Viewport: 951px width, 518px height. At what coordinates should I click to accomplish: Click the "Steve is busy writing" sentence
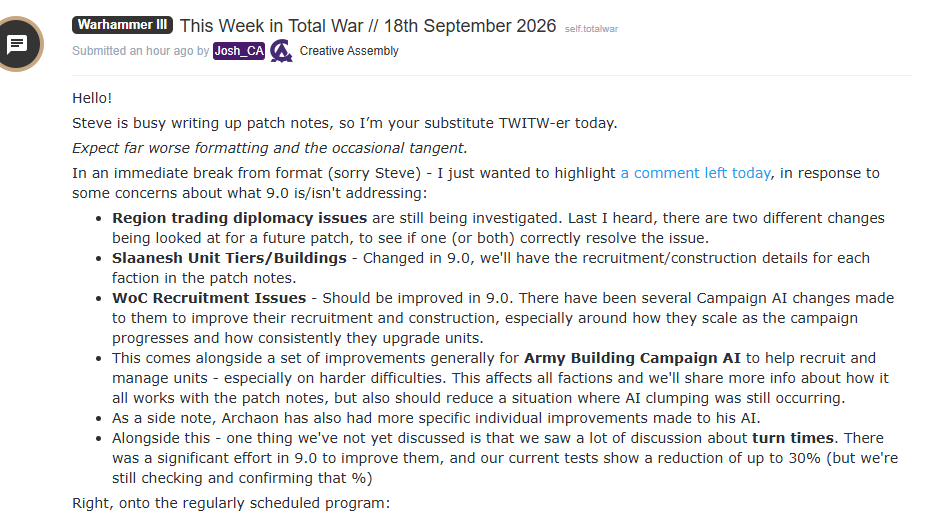tap(344, 123)
